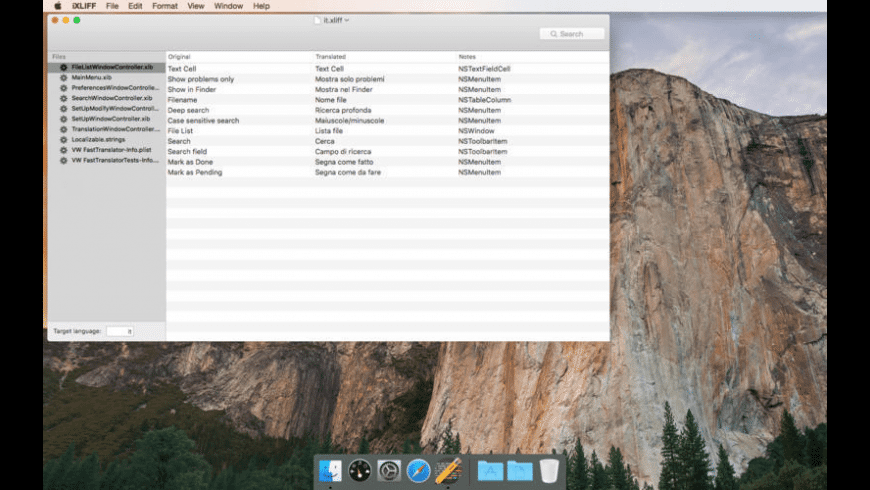870x490 pixels.
Task: Open Finder from the Dock
Action: 330,470
